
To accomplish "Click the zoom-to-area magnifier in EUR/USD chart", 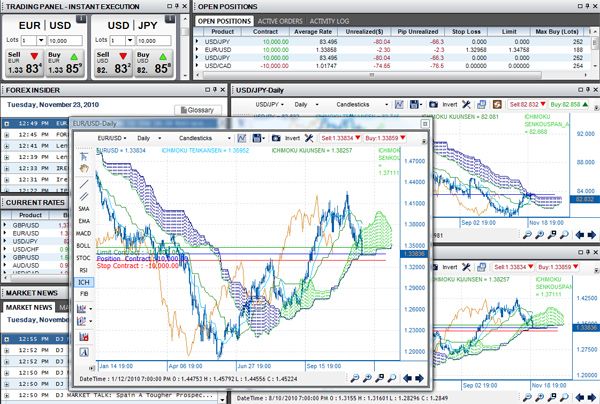I will click(x=379, y=378).
